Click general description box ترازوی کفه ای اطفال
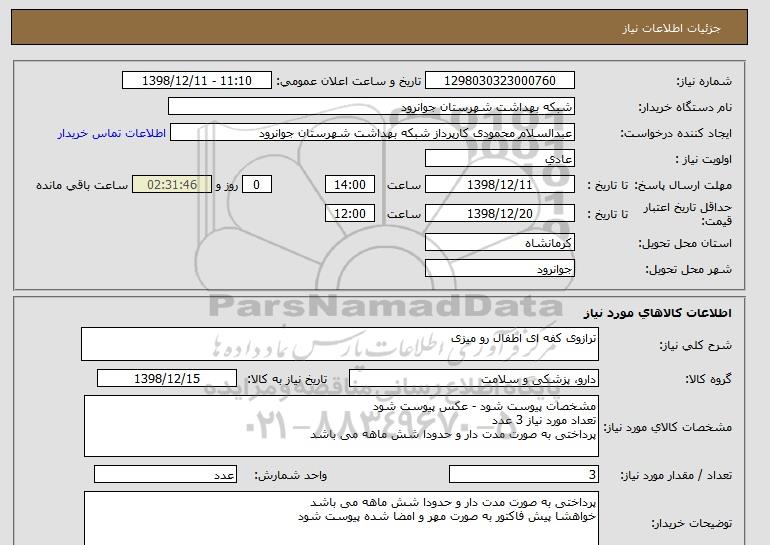This screenshot has height=545, width=770. [x=340, y=344]
